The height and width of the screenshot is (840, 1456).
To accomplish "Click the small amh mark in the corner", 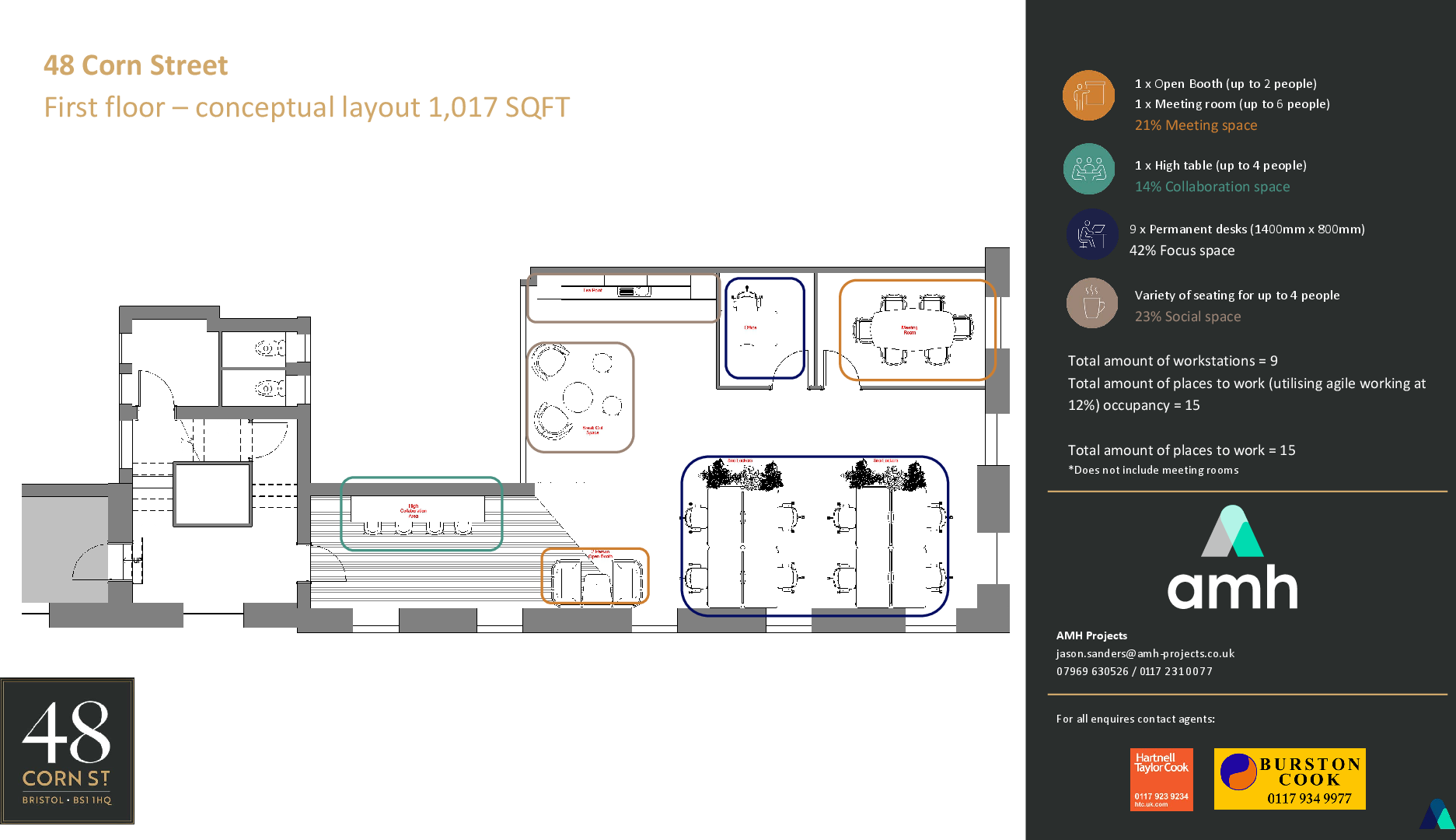I will (1437, 814).
